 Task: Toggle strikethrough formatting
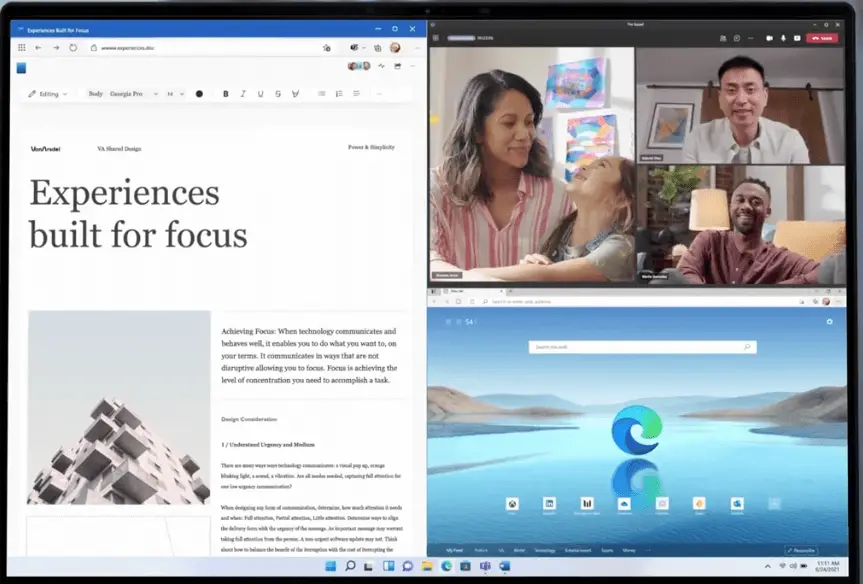coord(278,94)
